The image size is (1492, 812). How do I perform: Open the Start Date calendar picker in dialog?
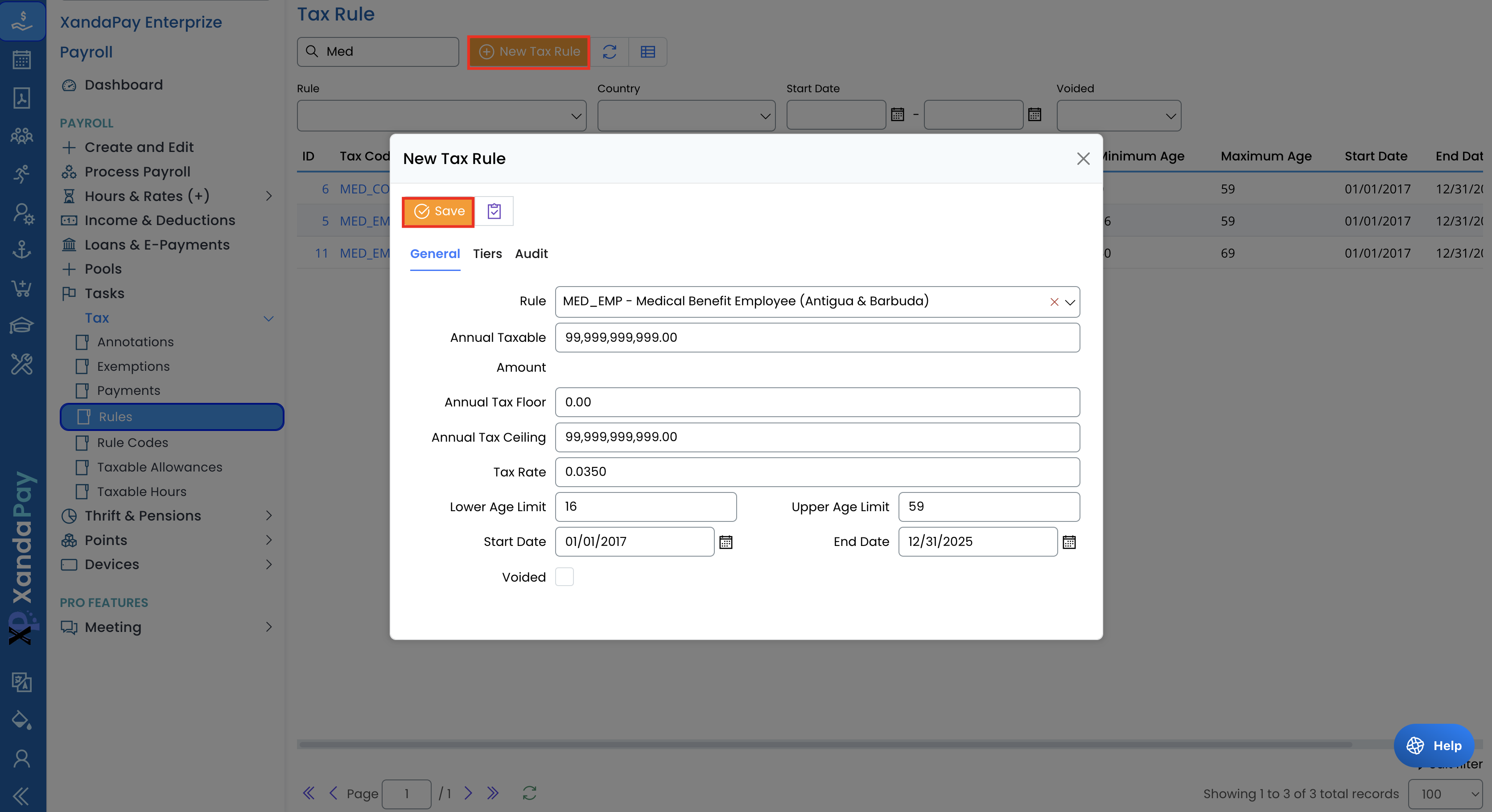(x=726, y=542)
